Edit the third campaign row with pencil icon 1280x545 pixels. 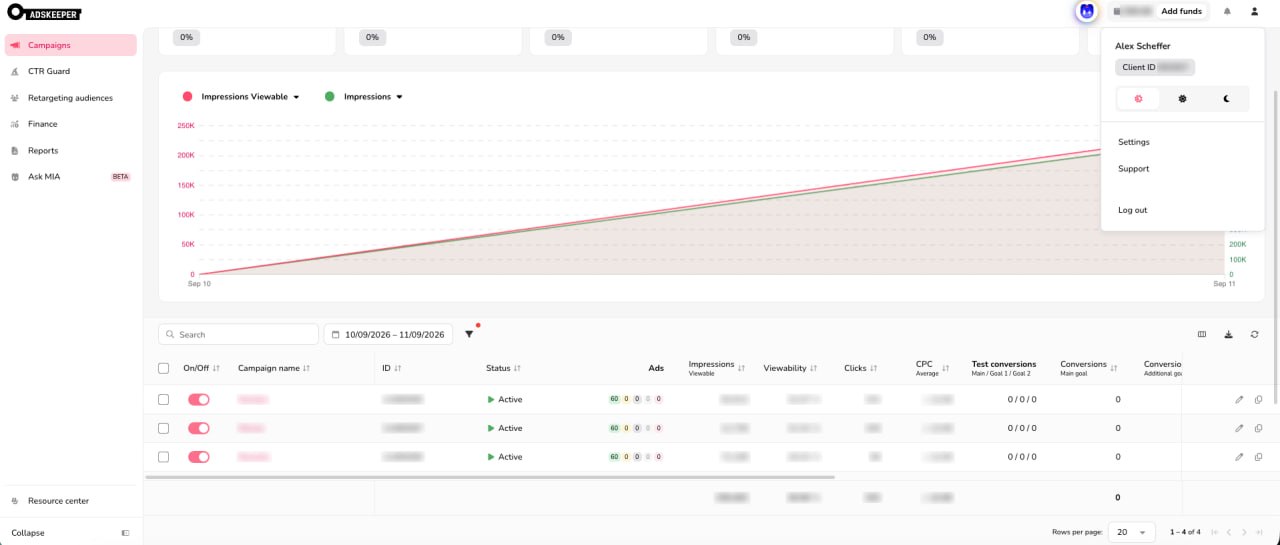click(1239, 457)
